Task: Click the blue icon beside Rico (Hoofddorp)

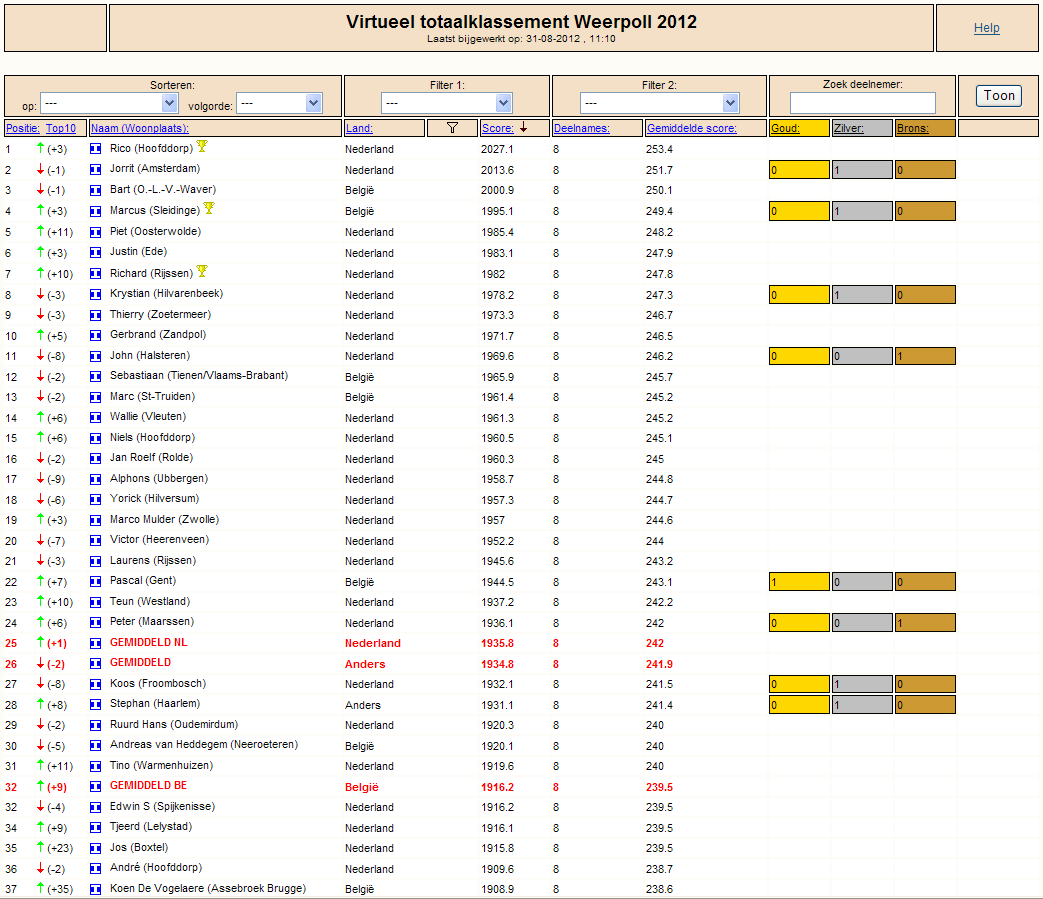Action: click(96, 149)
